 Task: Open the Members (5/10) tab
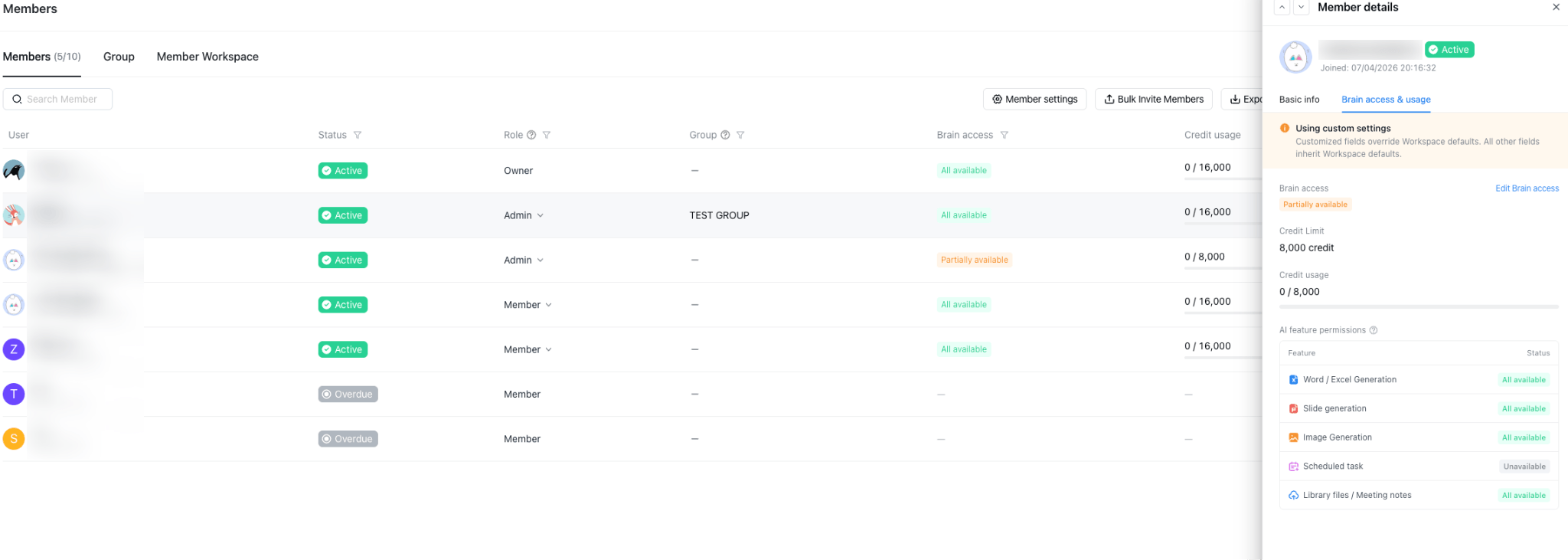(42, 57)
